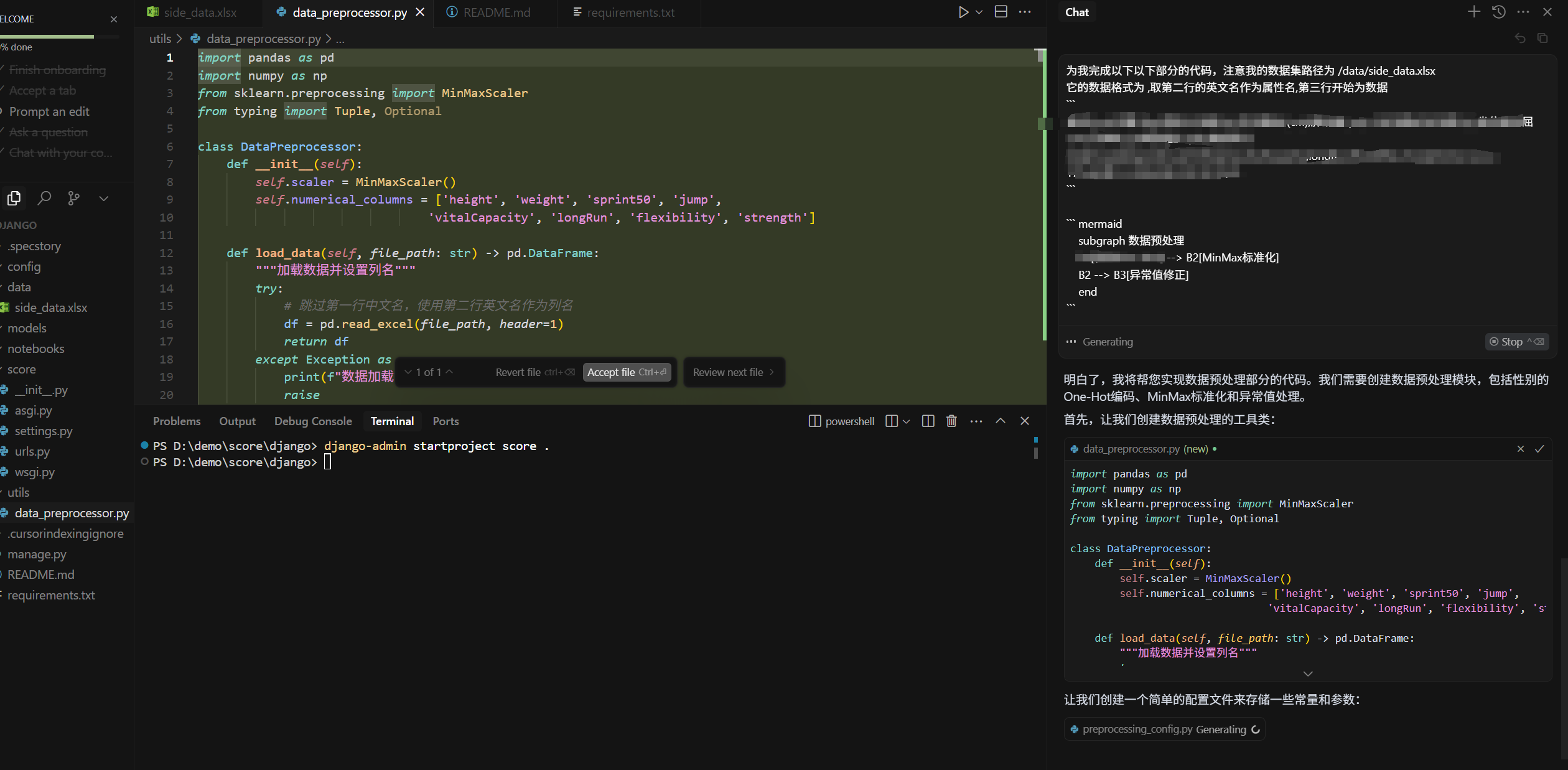
Task: Open side_data.xlsx in the file tree
Action: [x=50, y=308]
